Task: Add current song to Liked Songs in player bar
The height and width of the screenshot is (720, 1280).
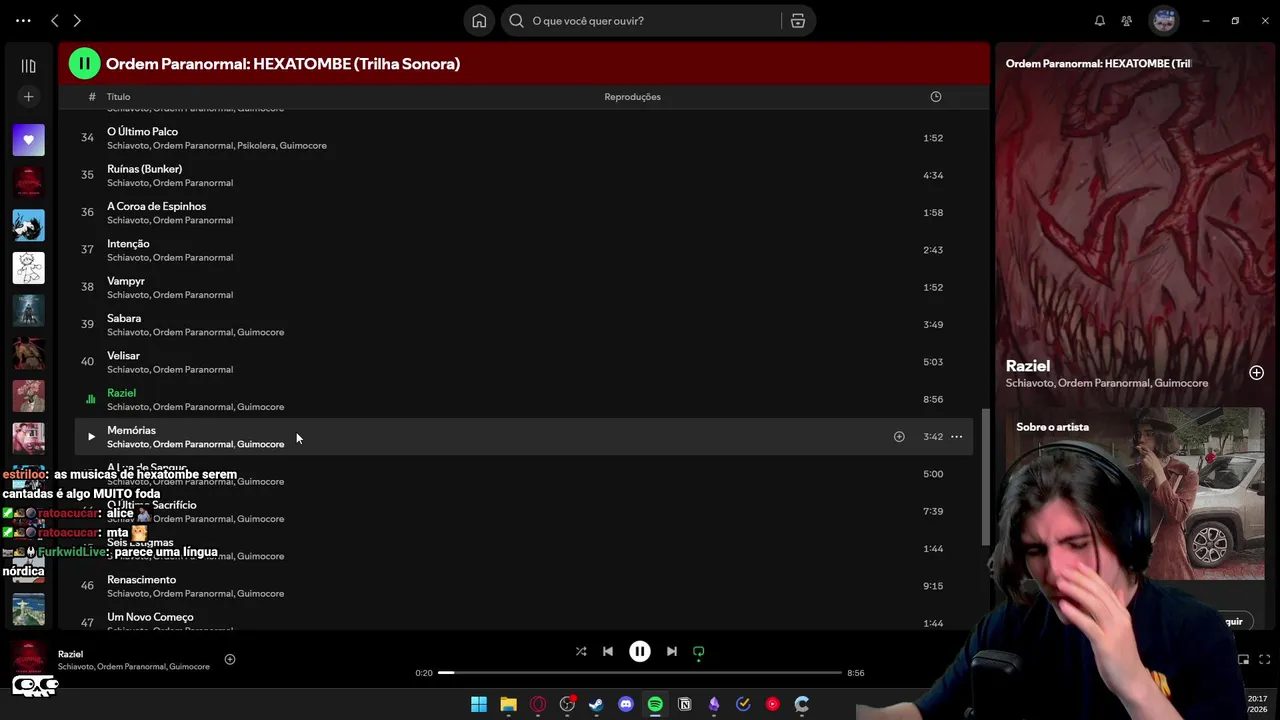Action: 230,659
